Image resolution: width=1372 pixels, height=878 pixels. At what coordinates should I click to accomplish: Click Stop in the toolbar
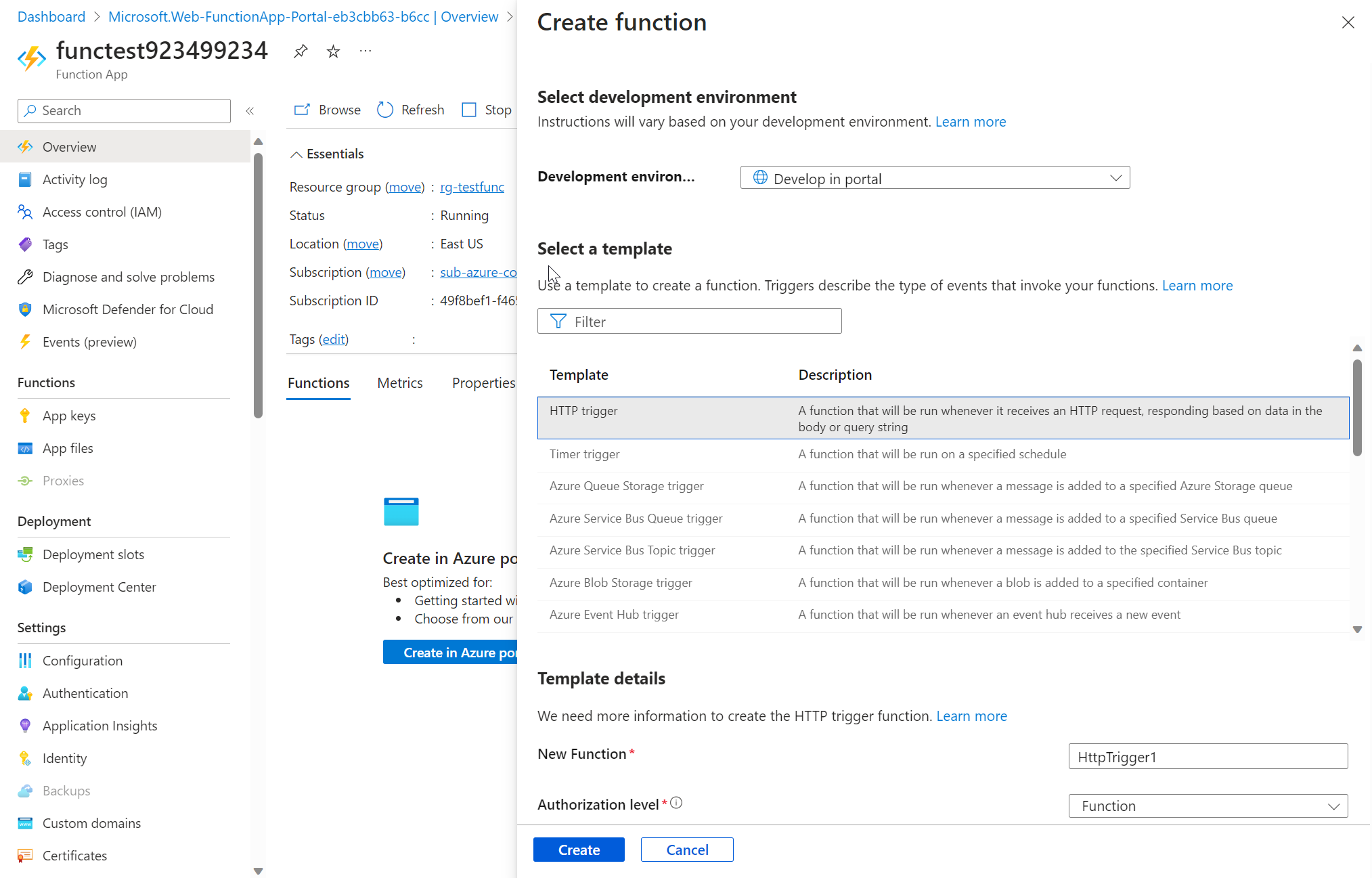[487, 110]
